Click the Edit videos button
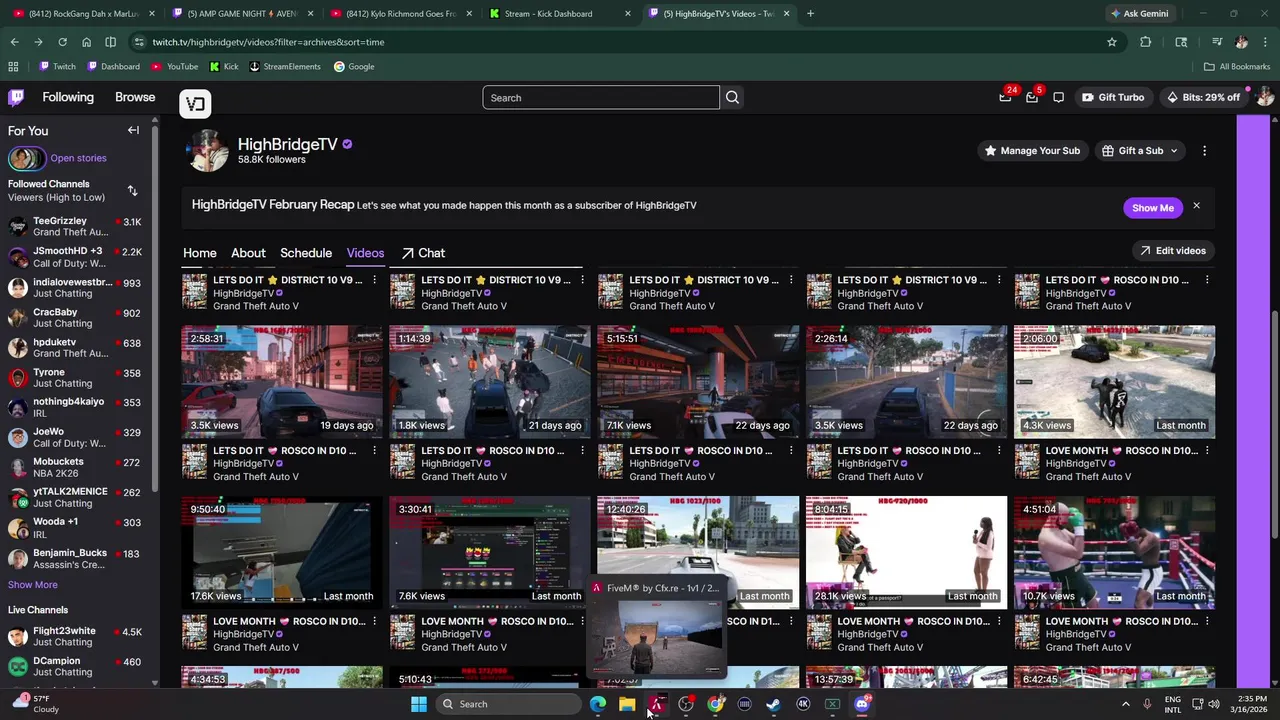 1173,250
